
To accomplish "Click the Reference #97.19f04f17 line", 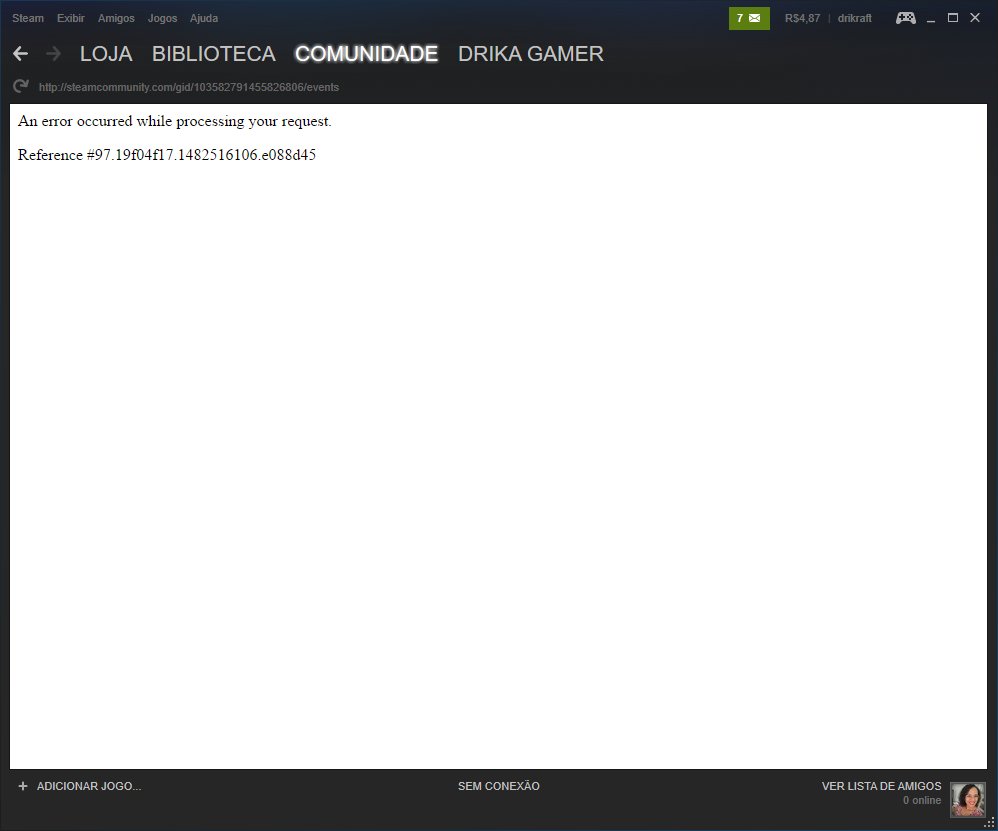I will (x=167, y=155).
